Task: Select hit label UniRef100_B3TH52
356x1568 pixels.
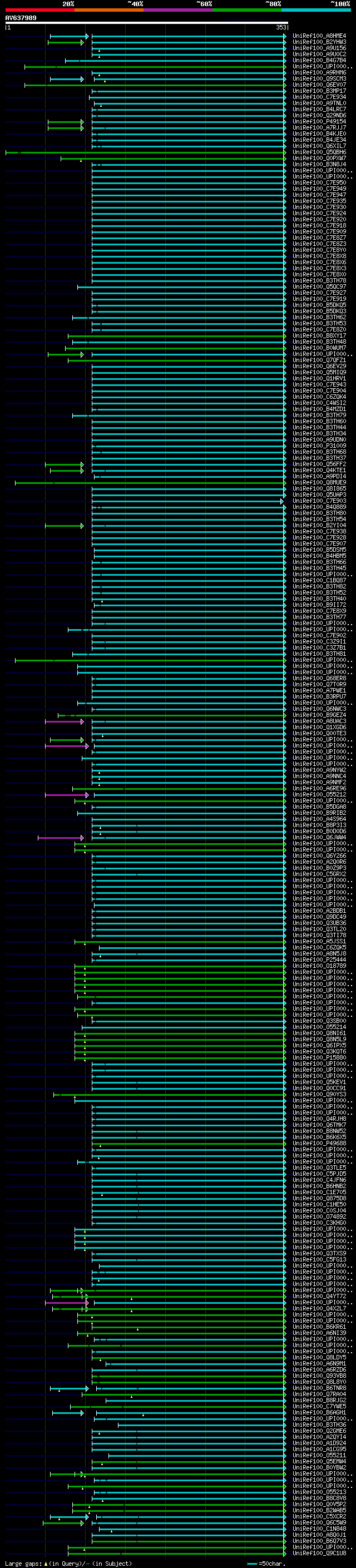Action: coord(319,593)
